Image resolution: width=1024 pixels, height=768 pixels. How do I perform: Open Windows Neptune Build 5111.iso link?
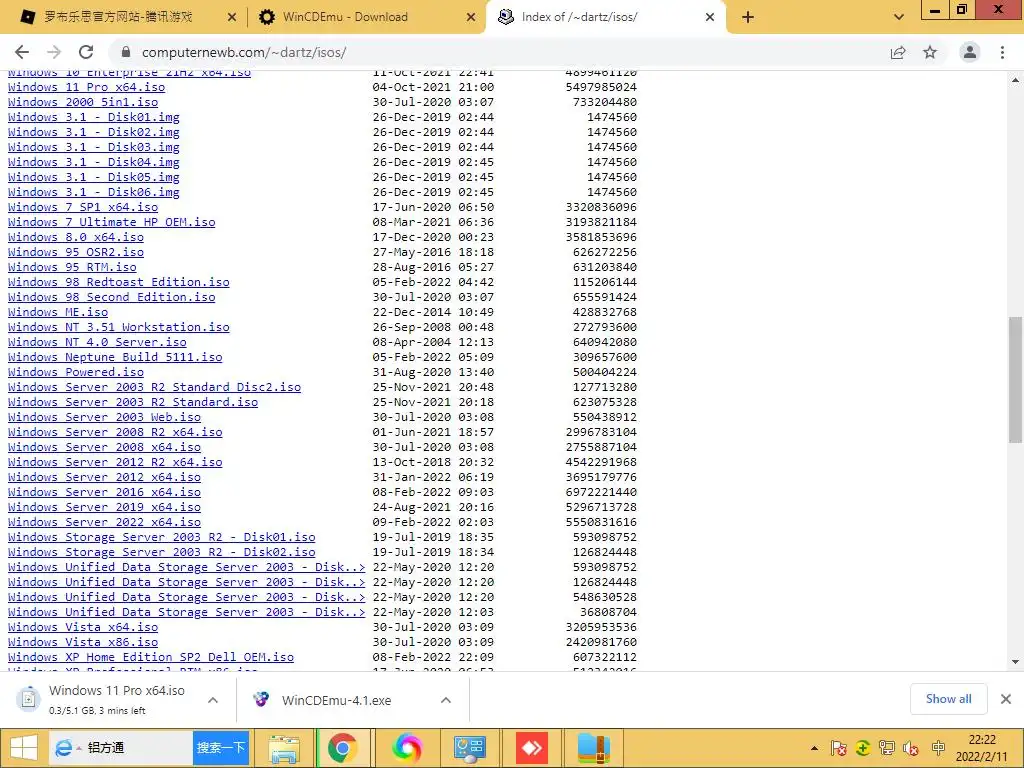115,357
